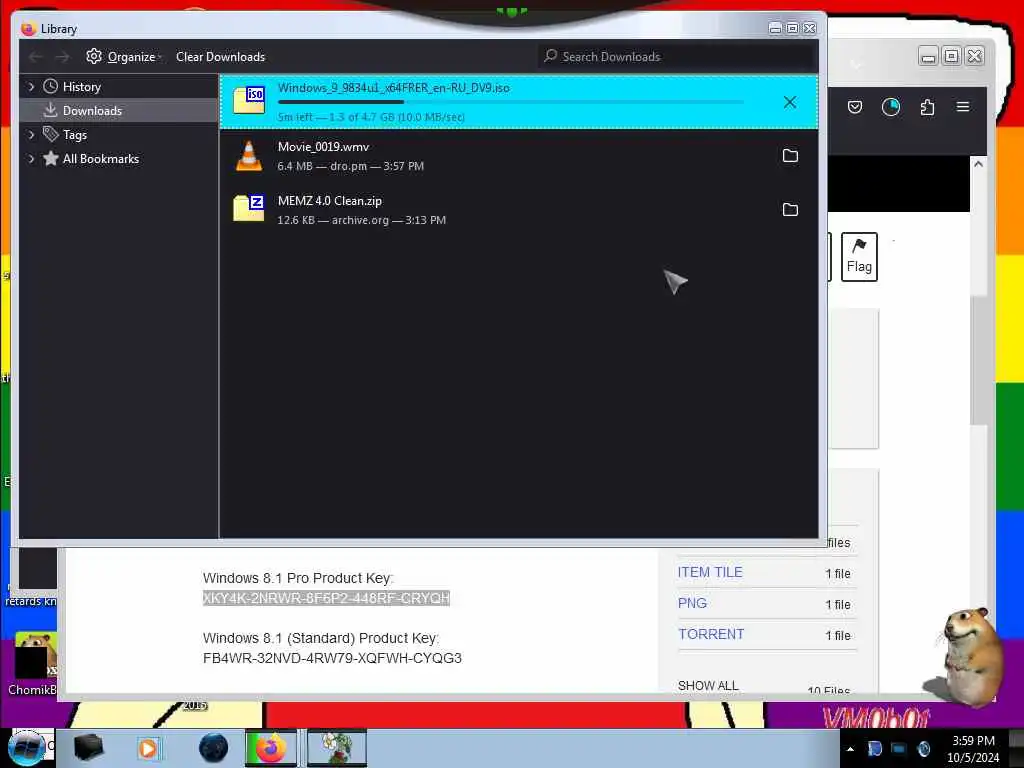Open the Windows Start orb
The height and width of the screenshot is (768, 1024).
(x=27, y=748)
